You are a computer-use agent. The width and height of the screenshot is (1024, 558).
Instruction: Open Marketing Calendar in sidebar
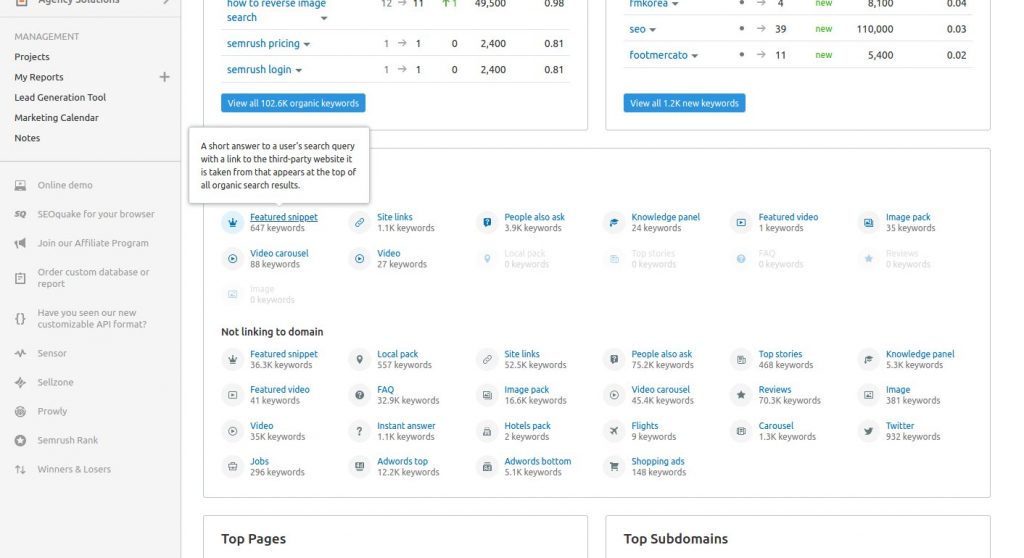[x=57, y=118]
